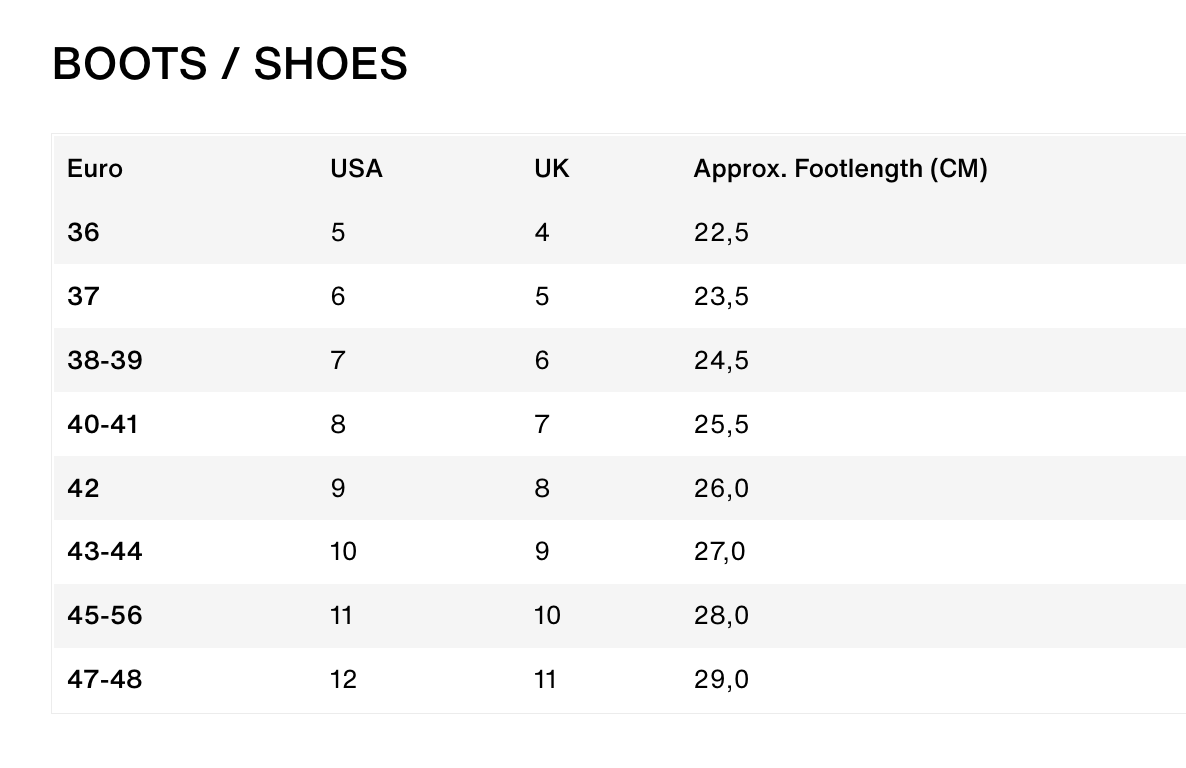Viewport: 1186px width, 768px height.
Task: Select the 45-56 Euro size cell
Action: coord(105,616)
